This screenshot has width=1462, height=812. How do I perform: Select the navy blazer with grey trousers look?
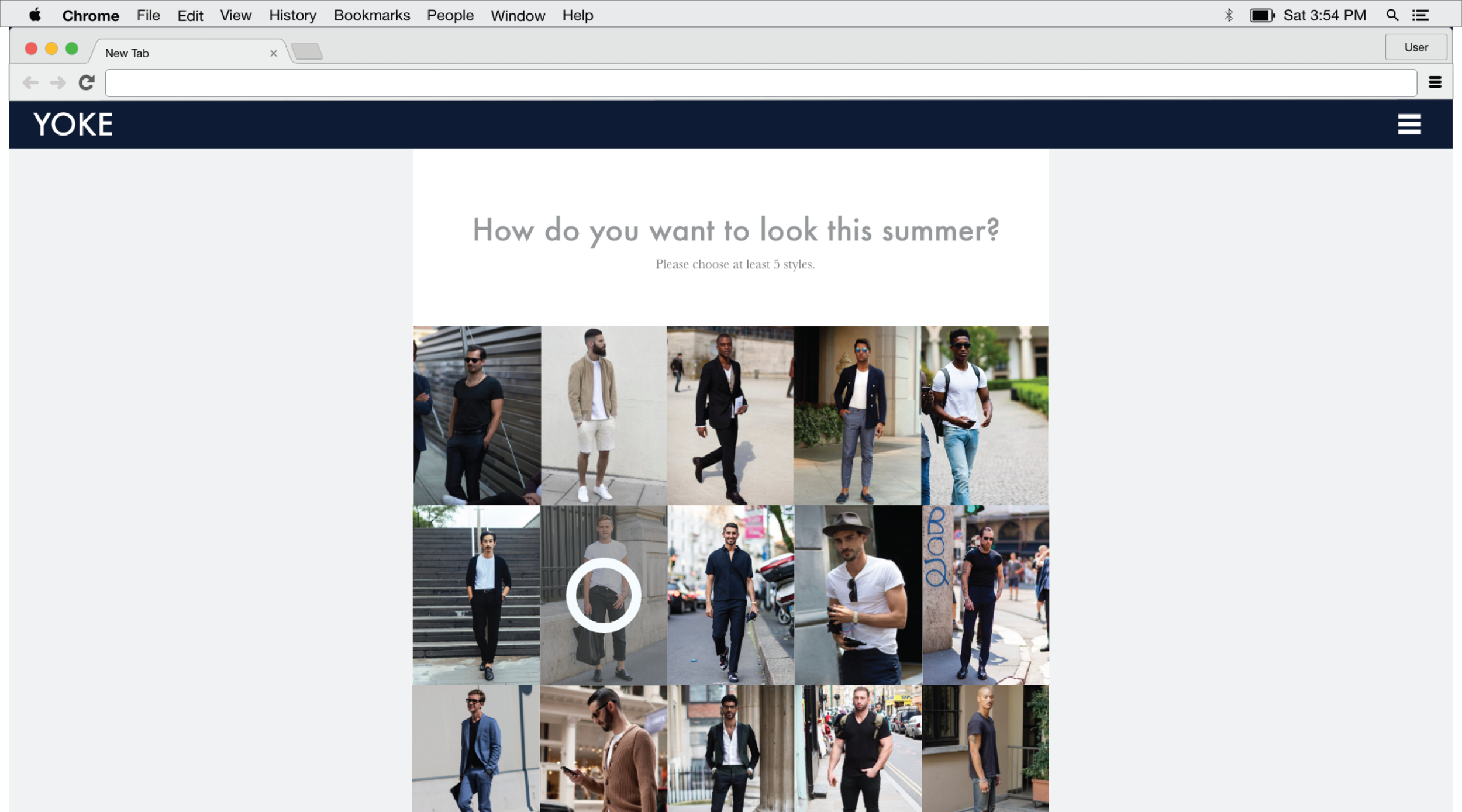tap(857, 416)
